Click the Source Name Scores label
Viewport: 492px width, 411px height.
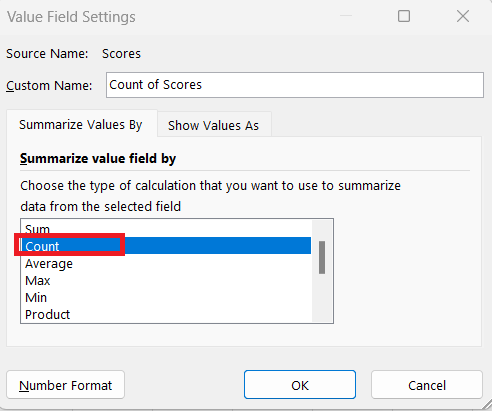(121, 53)
